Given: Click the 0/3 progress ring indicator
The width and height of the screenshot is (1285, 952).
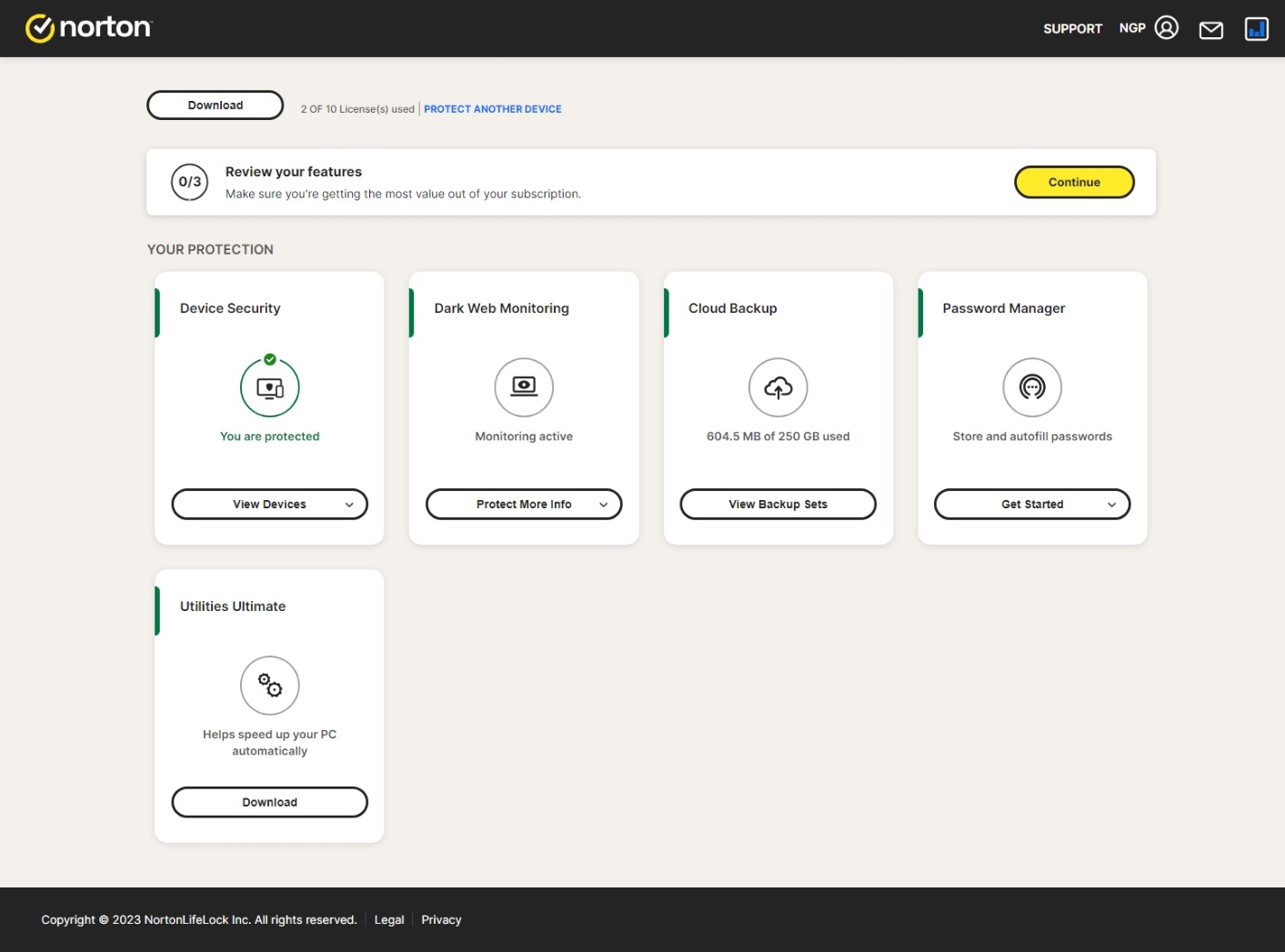Looking at the screenshot, I should [x=189, y=182].
